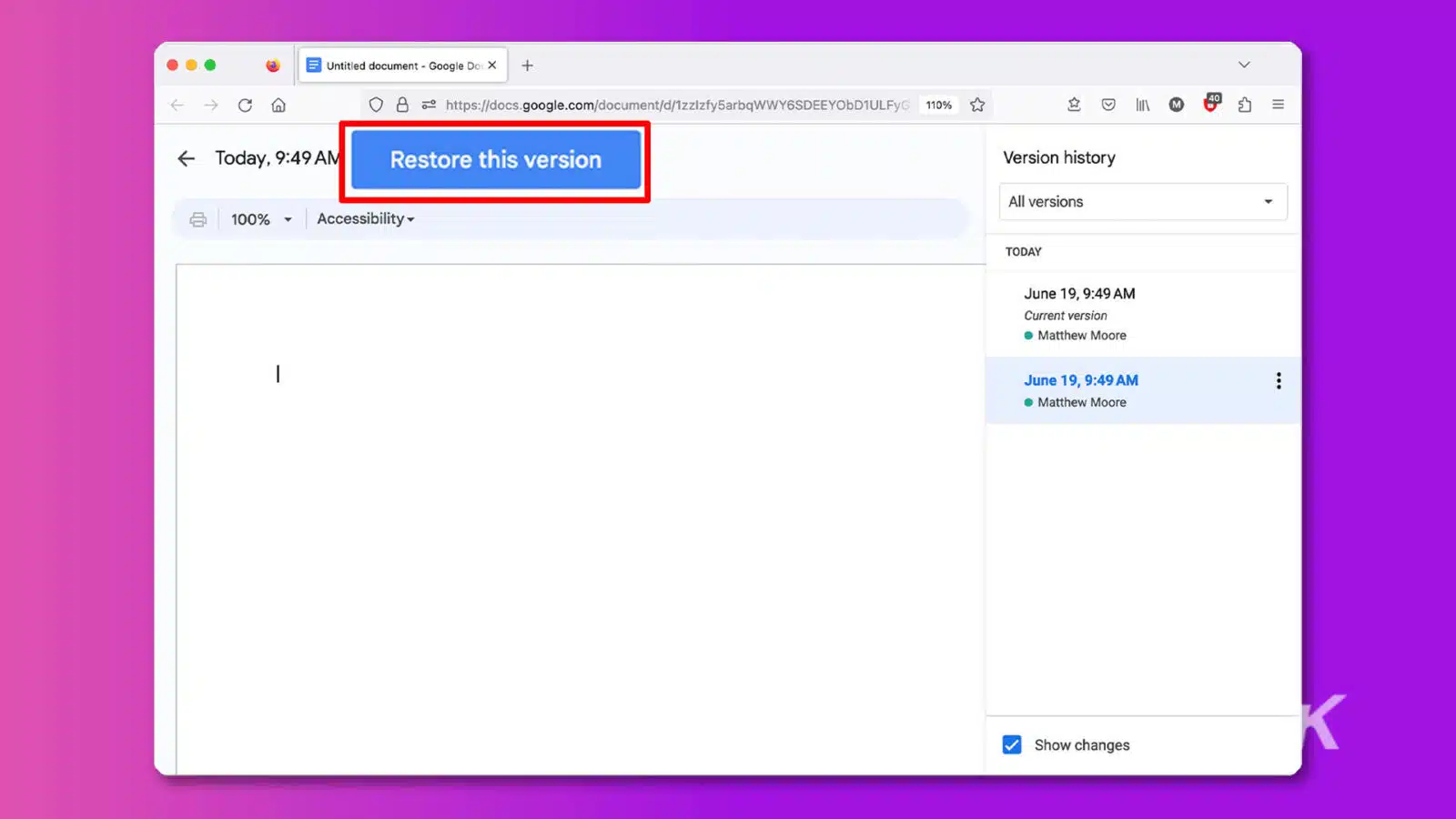This screenshot has height=819, width=1456.
Task: Save the page to Pocket
Action: click(1108, 105)
